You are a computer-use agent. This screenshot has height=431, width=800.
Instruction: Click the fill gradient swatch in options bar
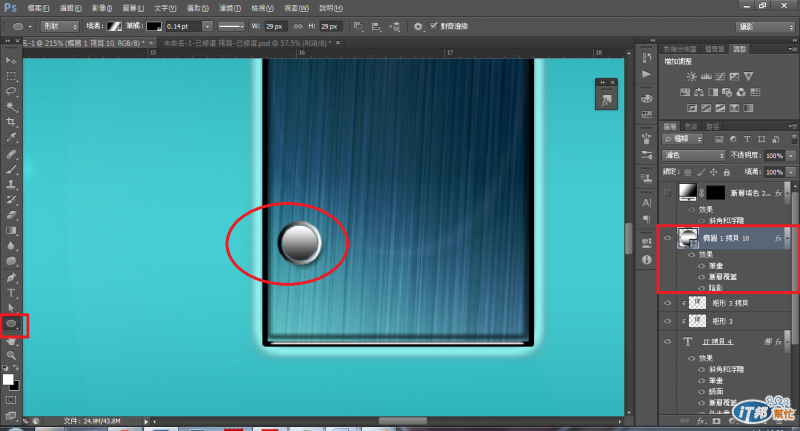point(114,26)
